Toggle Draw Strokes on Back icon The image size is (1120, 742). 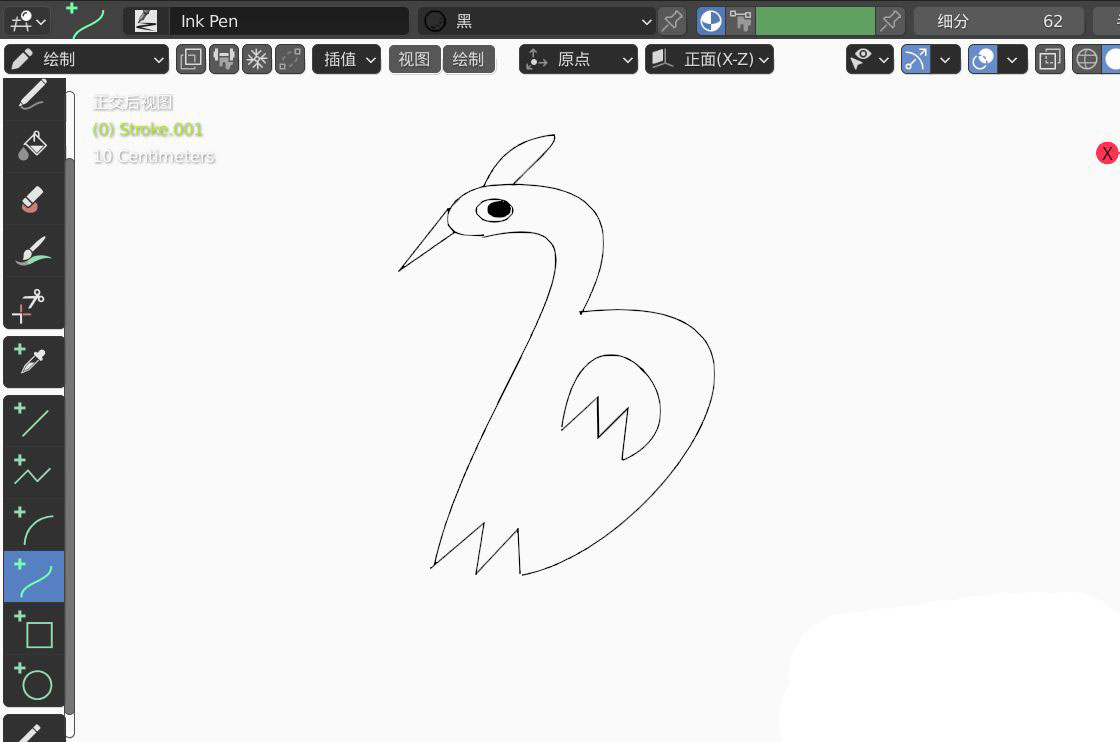(224, 59)
